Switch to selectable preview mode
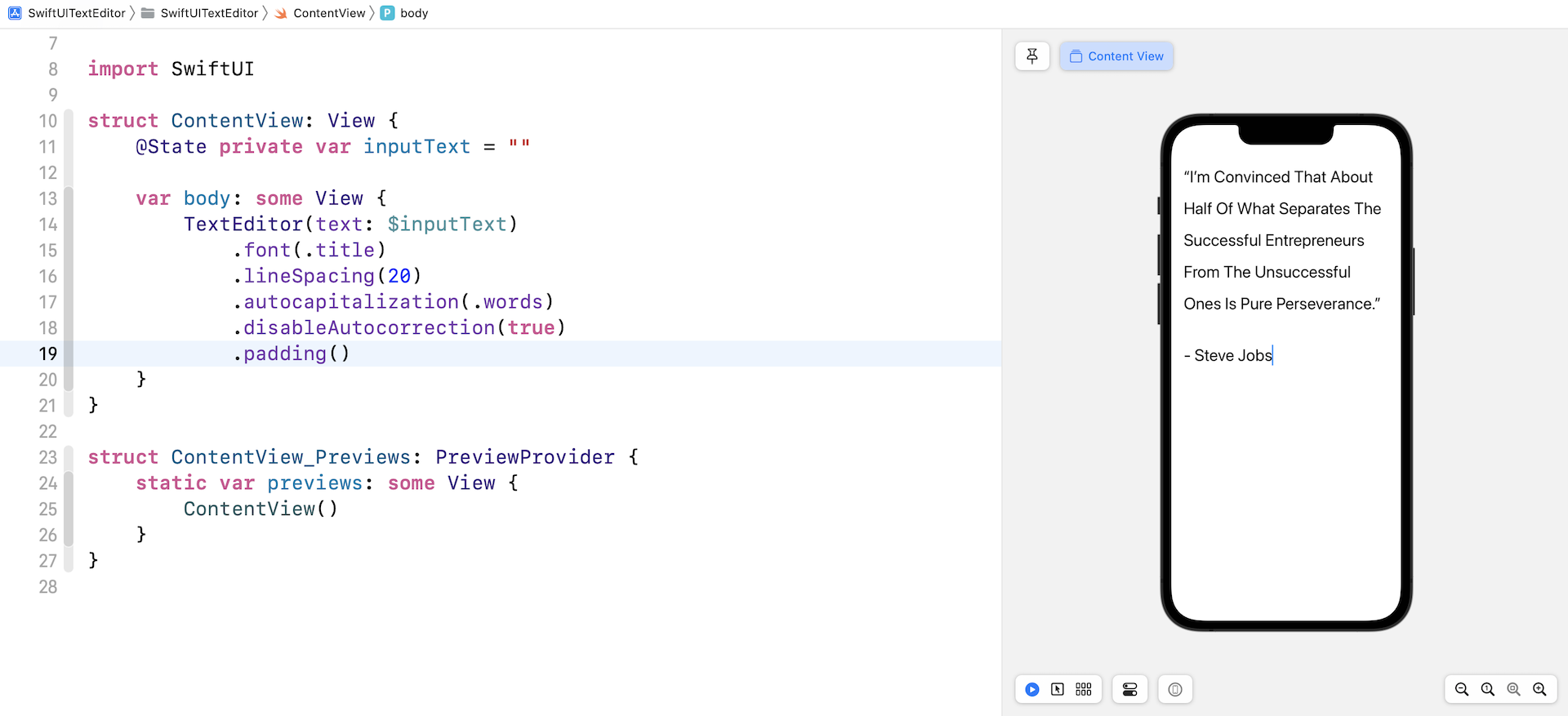The width and height of the screenshot is (1568, 716). 1058,690
